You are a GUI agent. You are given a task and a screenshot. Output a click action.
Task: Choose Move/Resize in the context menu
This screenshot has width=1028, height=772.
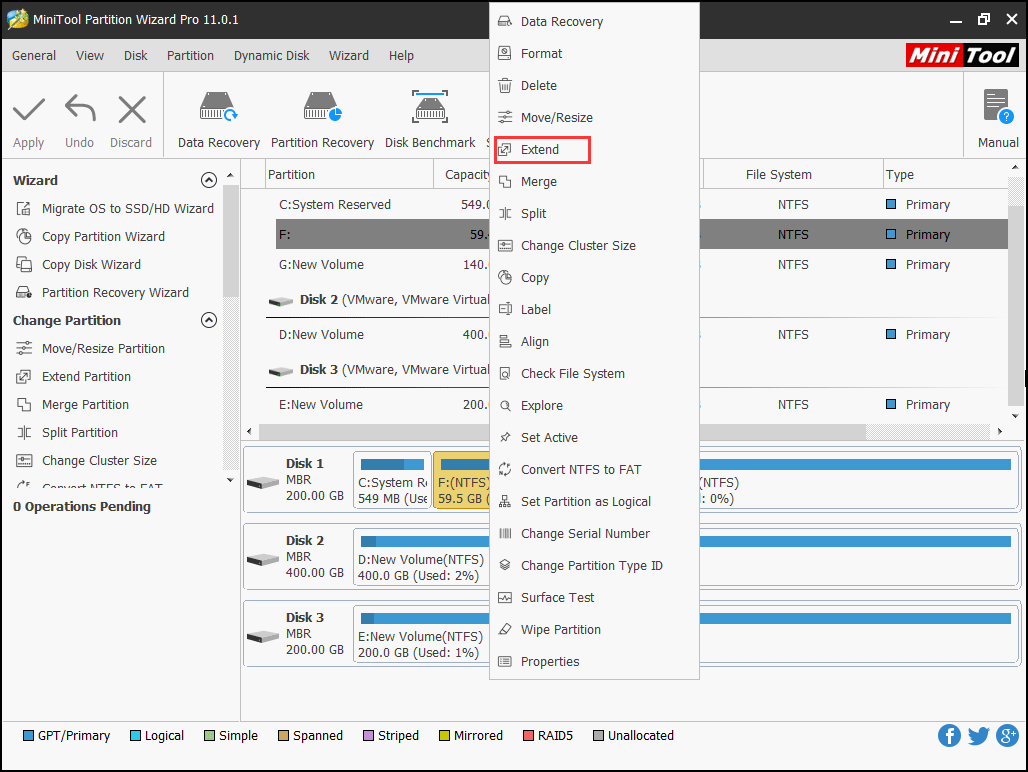point(594,118)
